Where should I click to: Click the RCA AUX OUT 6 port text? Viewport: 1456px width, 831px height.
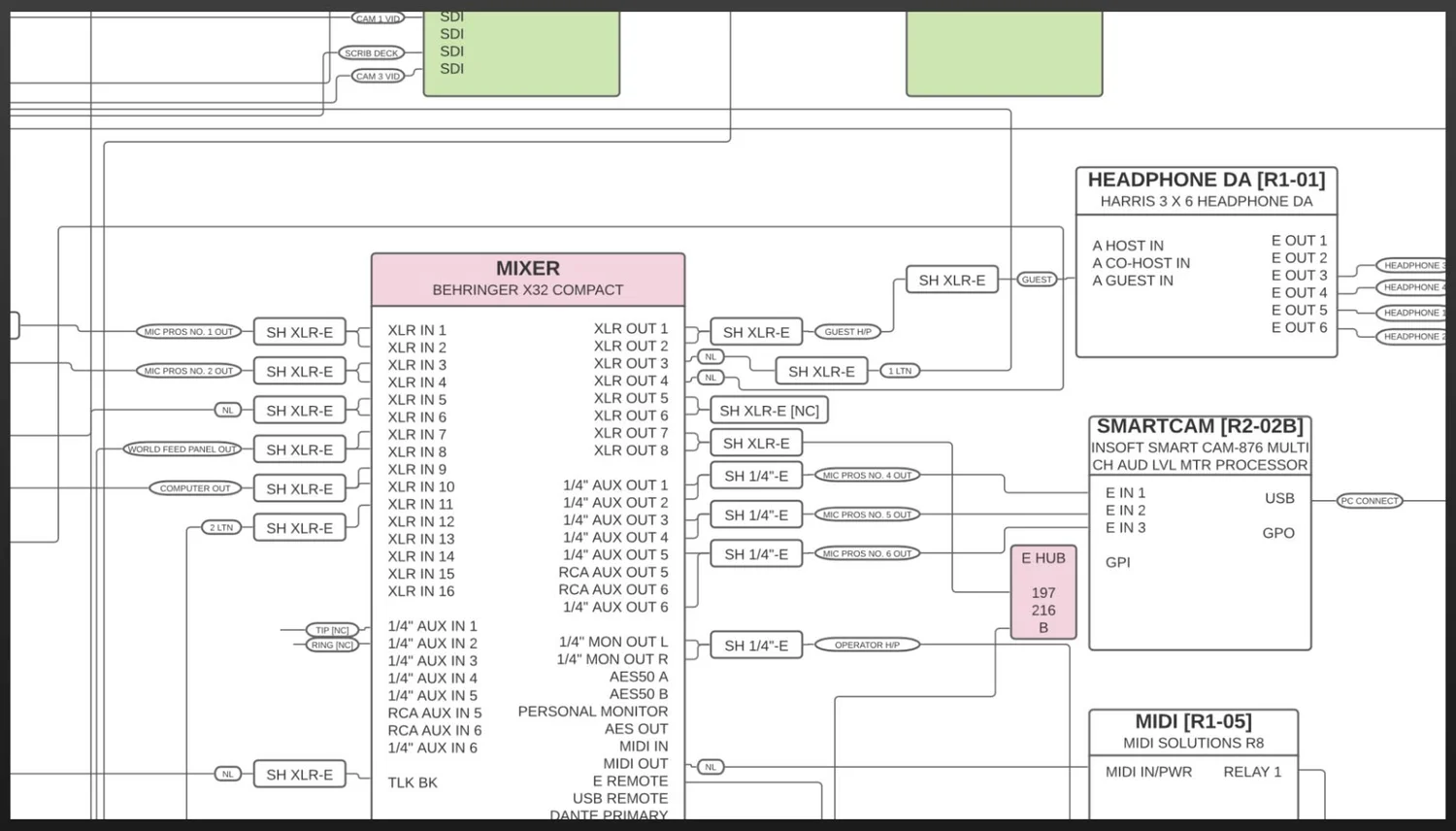click(x=613, y=589)
